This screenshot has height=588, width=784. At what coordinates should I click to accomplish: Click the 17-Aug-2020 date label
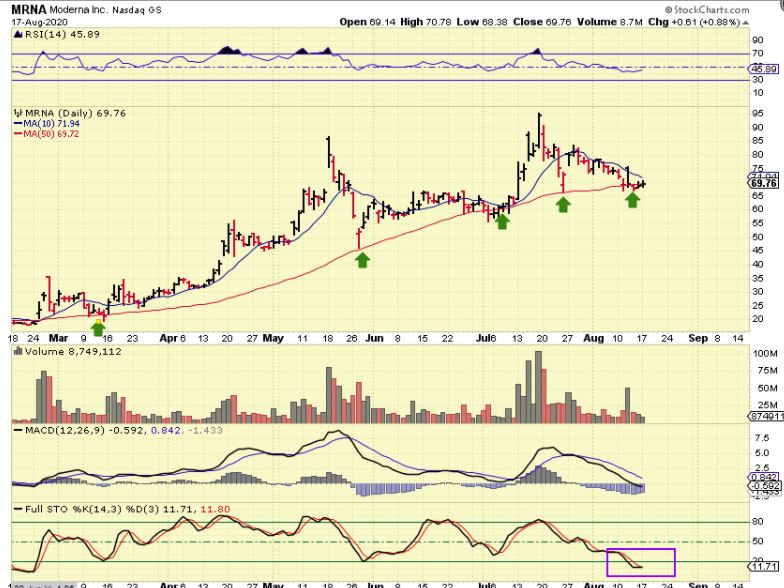click(x=39, y=22)
